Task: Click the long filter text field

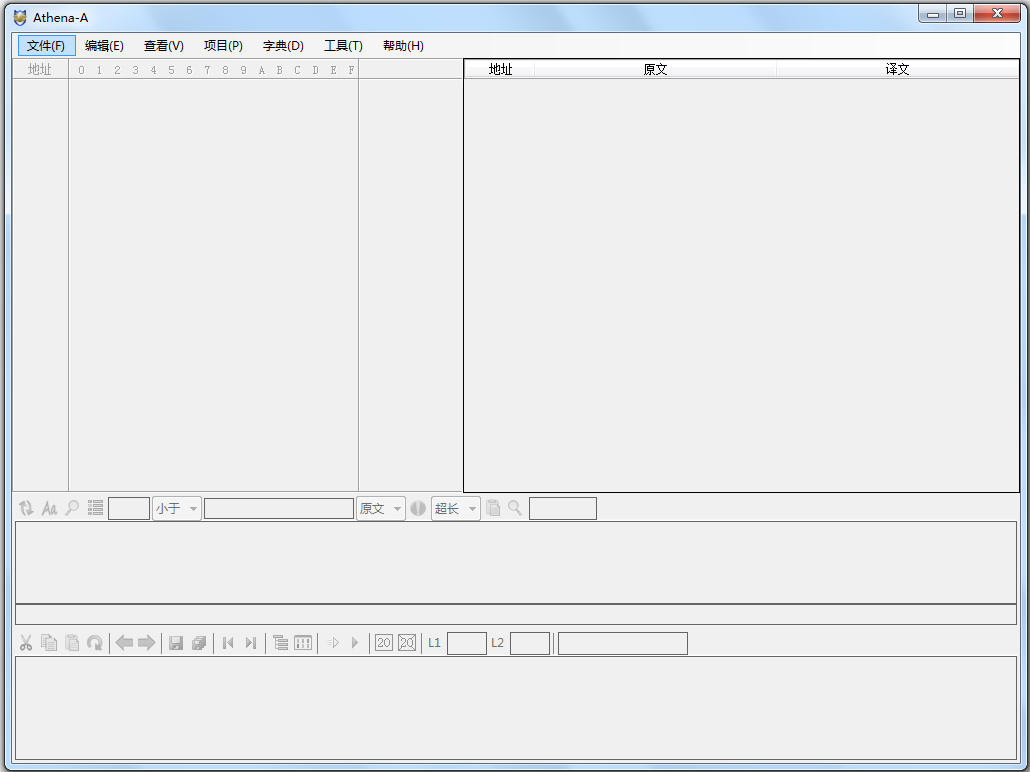Action: [x=279, y=509]
